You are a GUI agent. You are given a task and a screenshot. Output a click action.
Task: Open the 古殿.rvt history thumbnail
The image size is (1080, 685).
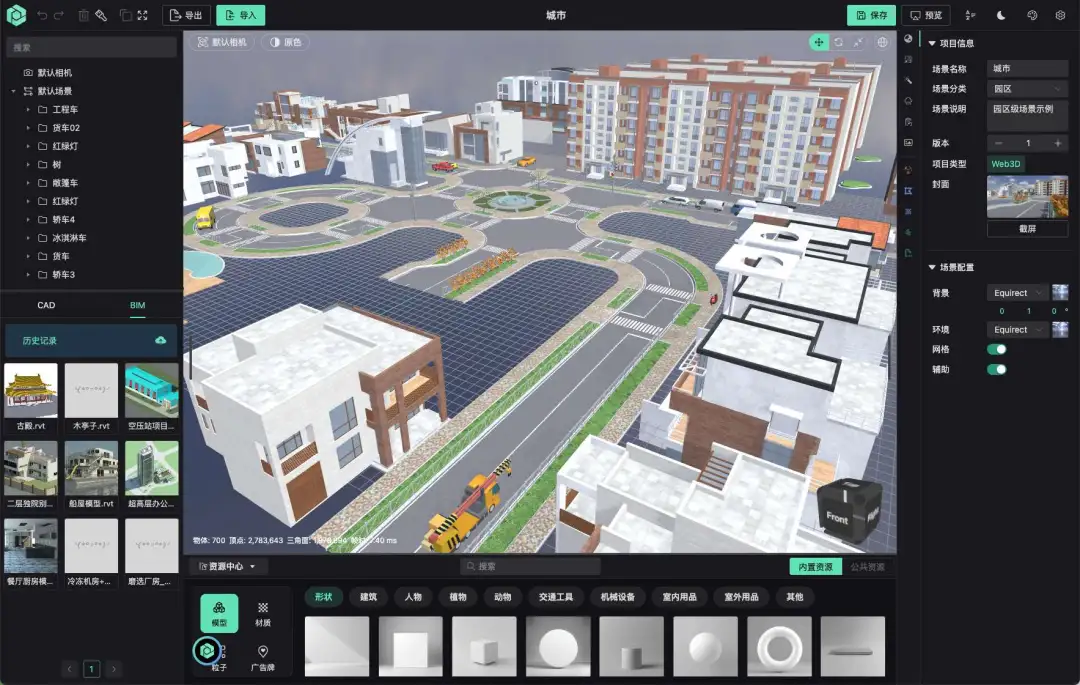(30, 390)
